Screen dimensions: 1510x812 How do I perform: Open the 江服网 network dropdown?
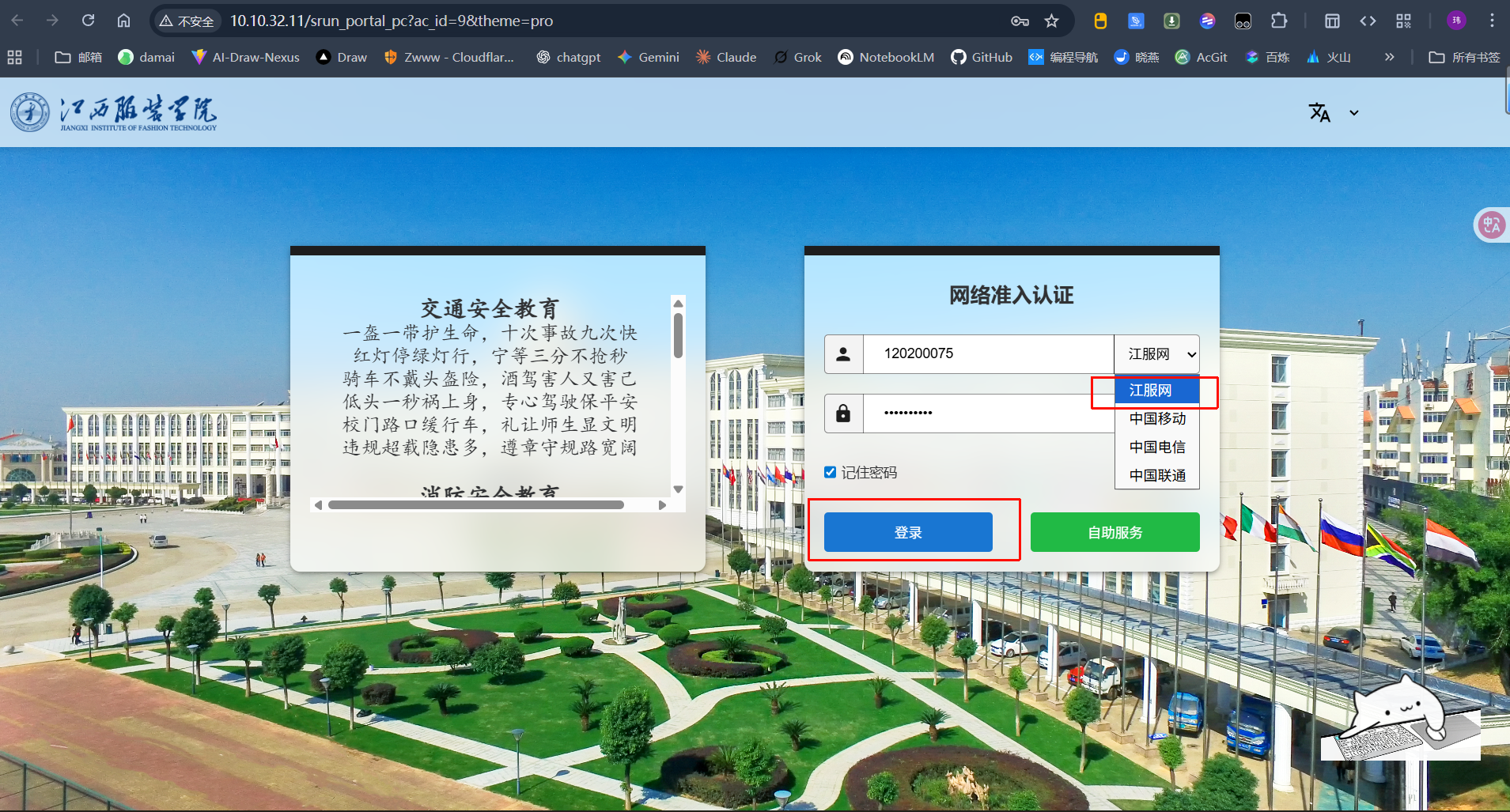click(x=1157, y=354)
